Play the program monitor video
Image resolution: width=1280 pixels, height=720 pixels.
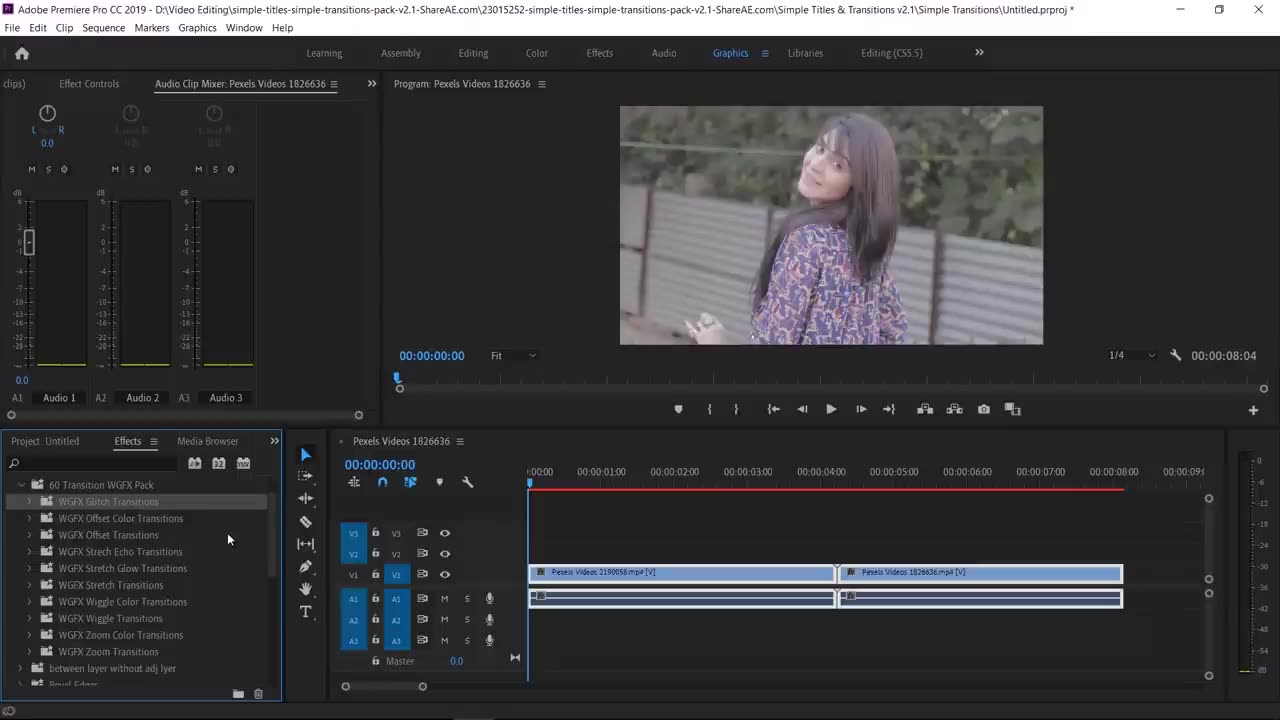(831, 409)
